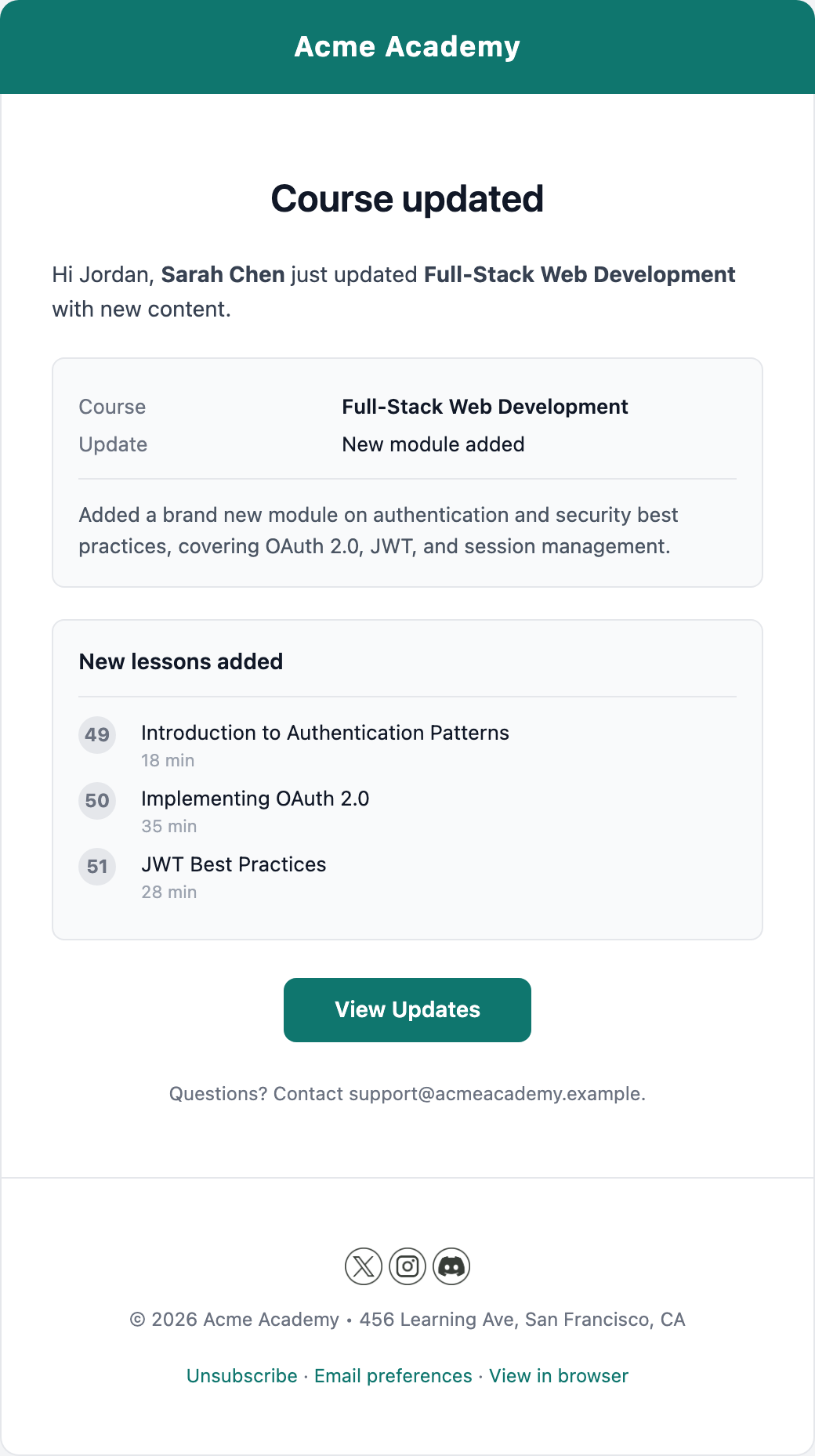Screen dimensions: 815x1456
Task: Open the Instagram social icon
Action: 407,1266
